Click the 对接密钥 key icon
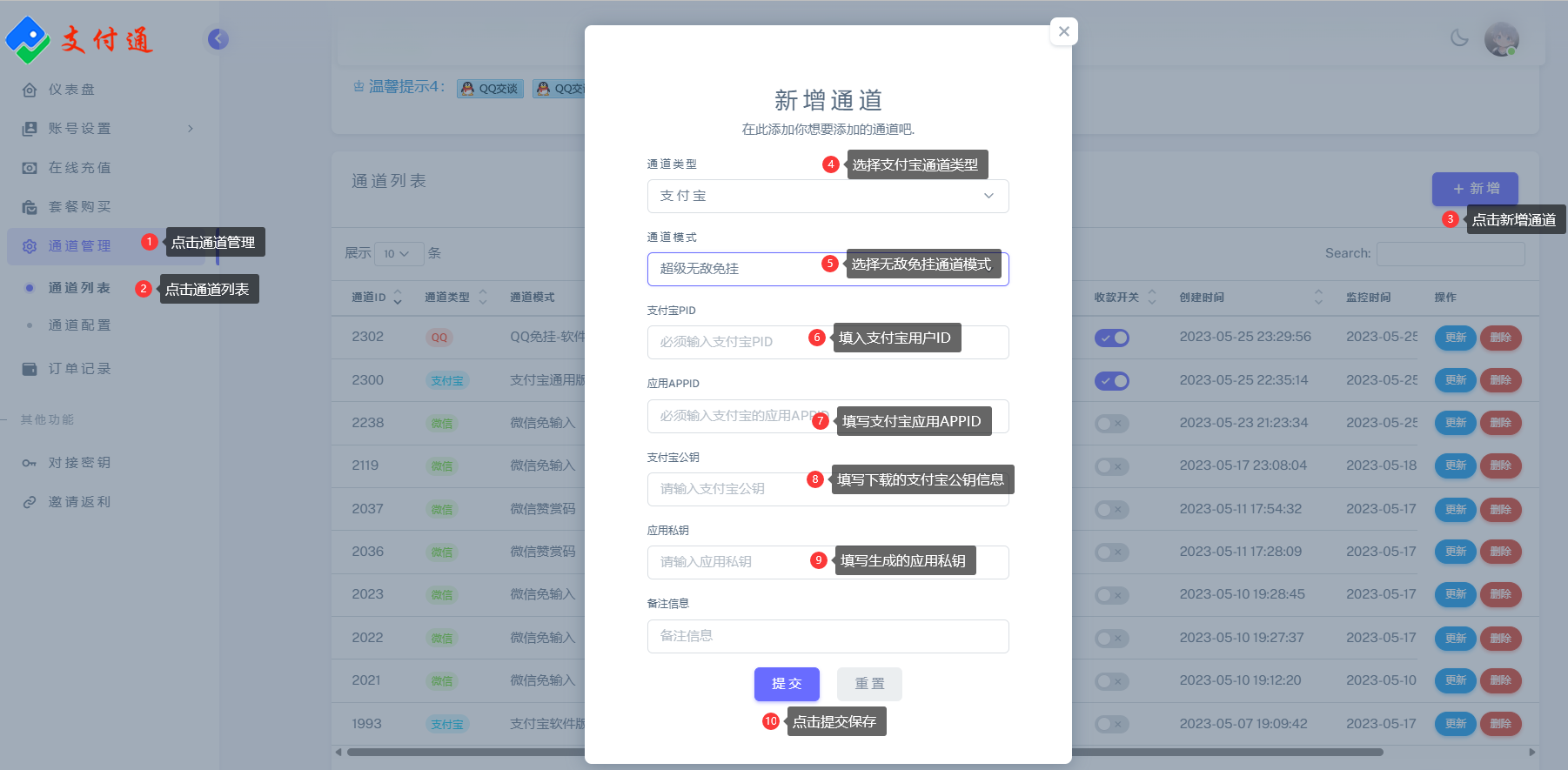Viewport: 1568px width, 770px height. (x=30, y=463)
